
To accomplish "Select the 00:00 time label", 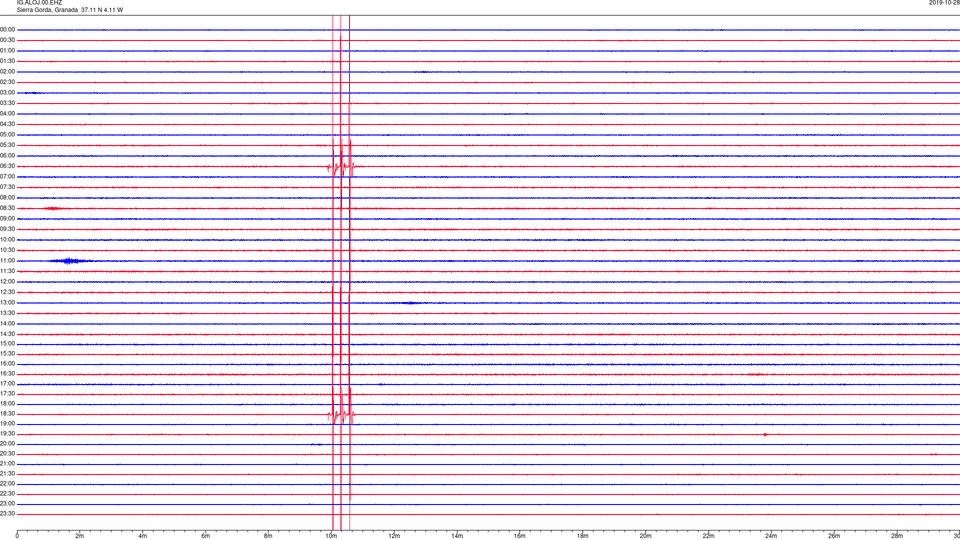I will pyautogui.click(x=7, y=29).
